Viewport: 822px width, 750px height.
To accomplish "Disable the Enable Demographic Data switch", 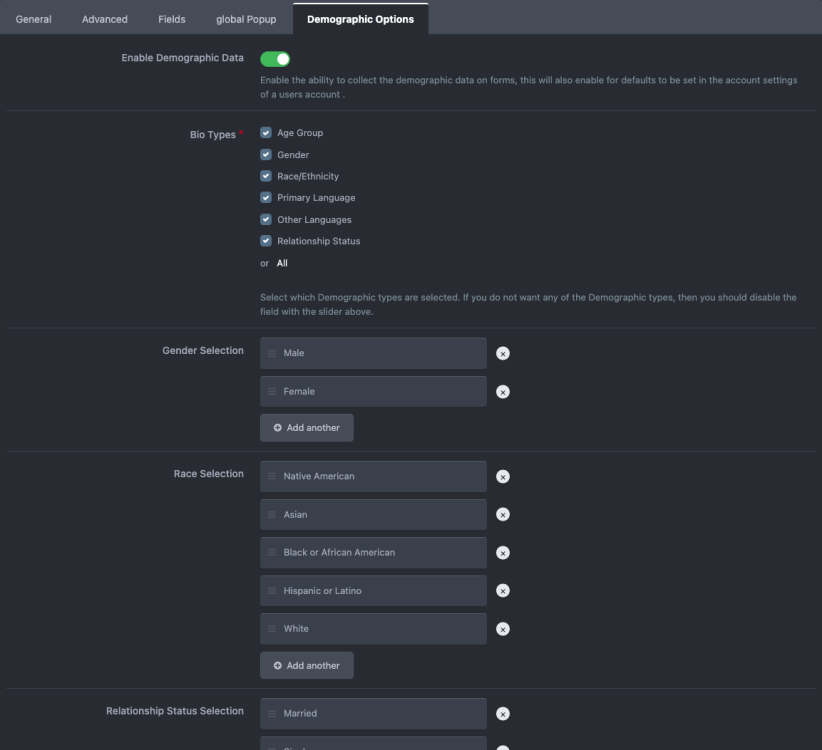I will click(275, 59).
